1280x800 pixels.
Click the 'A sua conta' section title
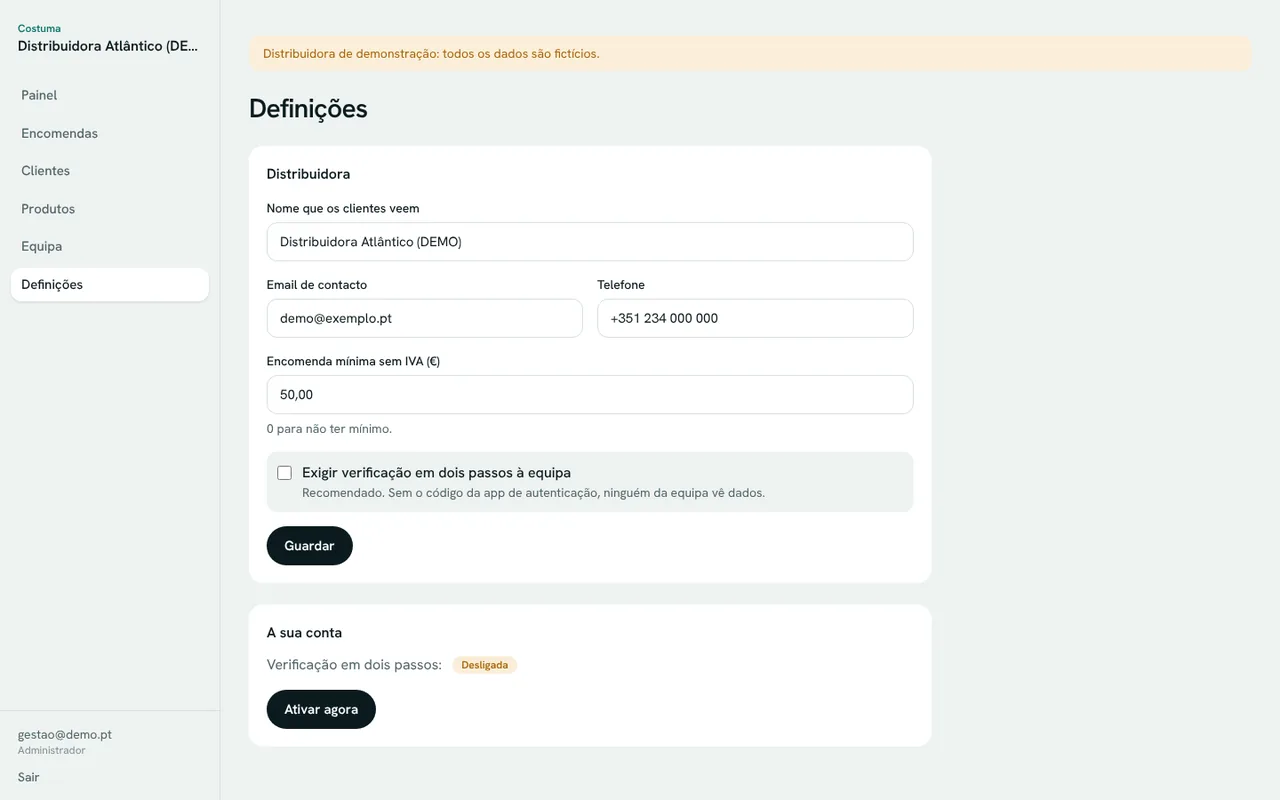coord(304,633)
